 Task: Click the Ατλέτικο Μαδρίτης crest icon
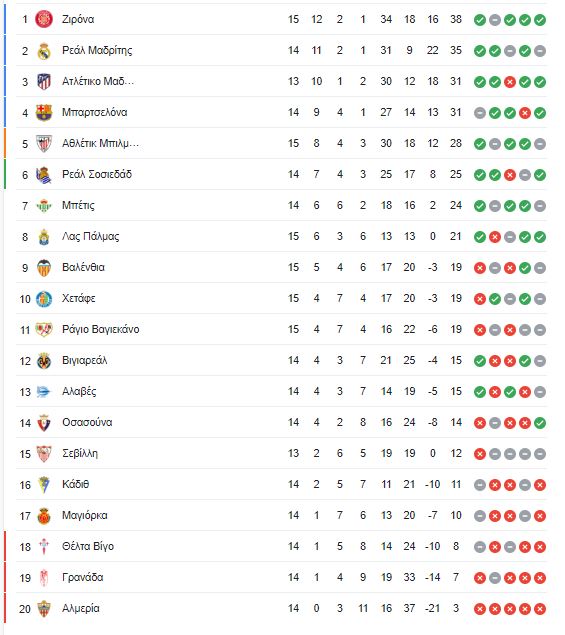coord(44,81)
